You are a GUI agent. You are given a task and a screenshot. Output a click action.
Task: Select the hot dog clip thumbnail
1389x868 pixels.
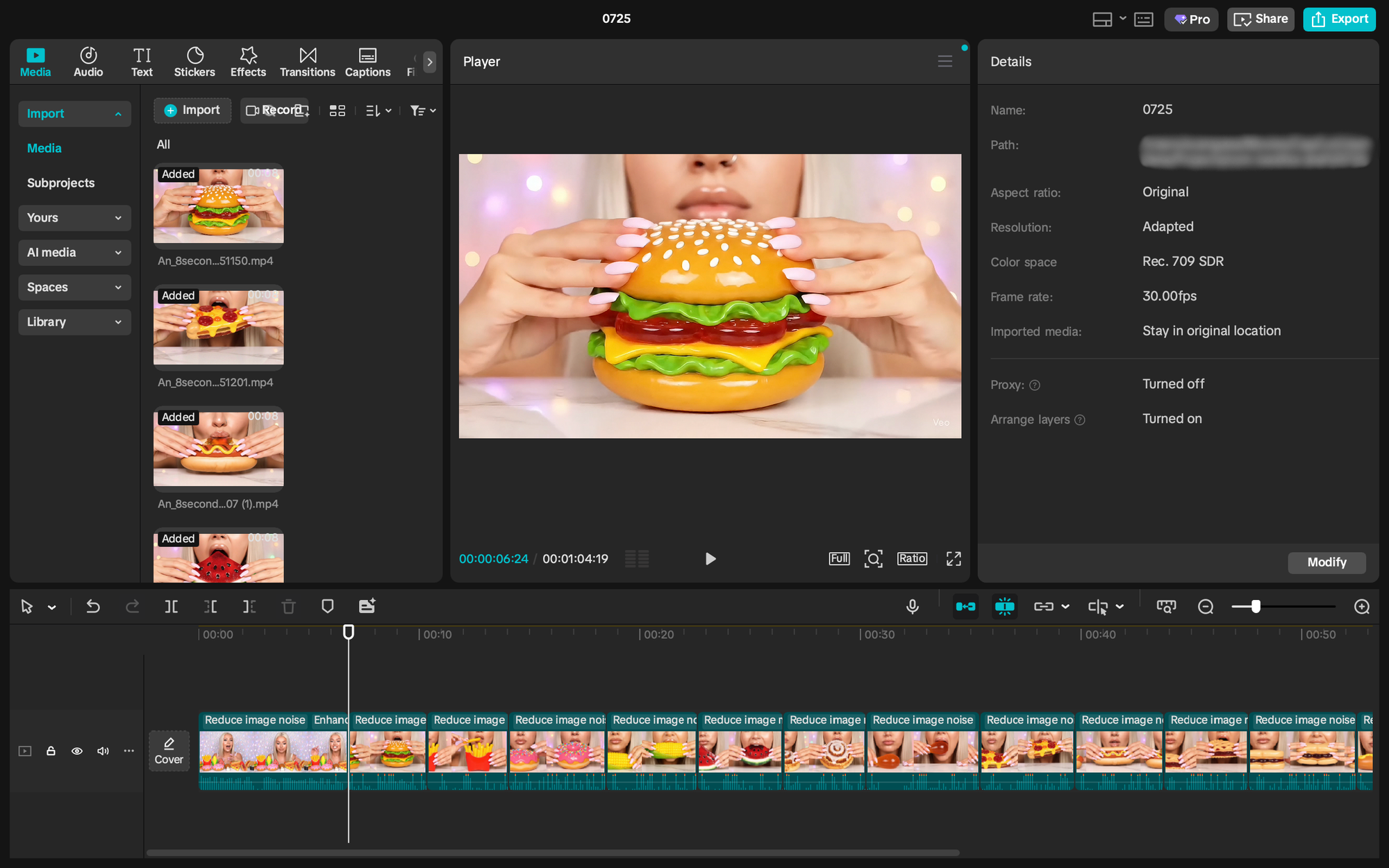pos(218,449)
